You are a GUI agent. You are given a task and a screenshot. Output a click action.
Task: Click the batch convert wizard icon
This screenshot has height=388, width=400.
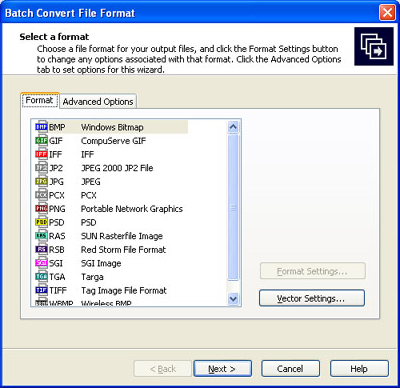coord(374,46)
